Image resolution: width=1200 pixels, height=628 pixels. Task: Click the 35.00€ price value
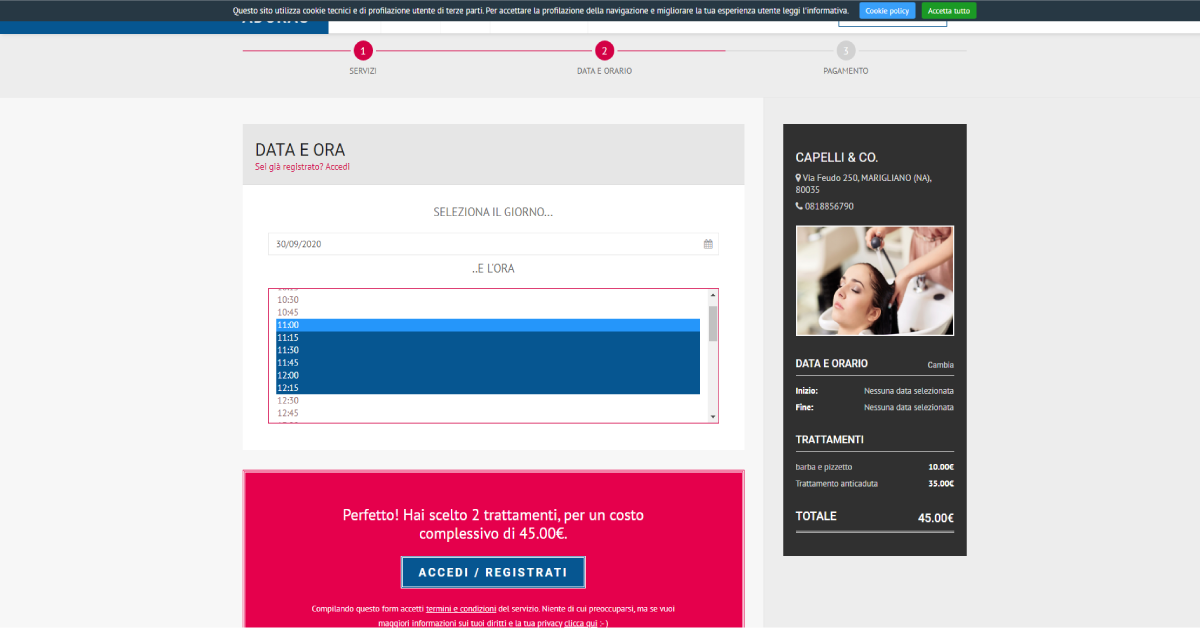941,483
